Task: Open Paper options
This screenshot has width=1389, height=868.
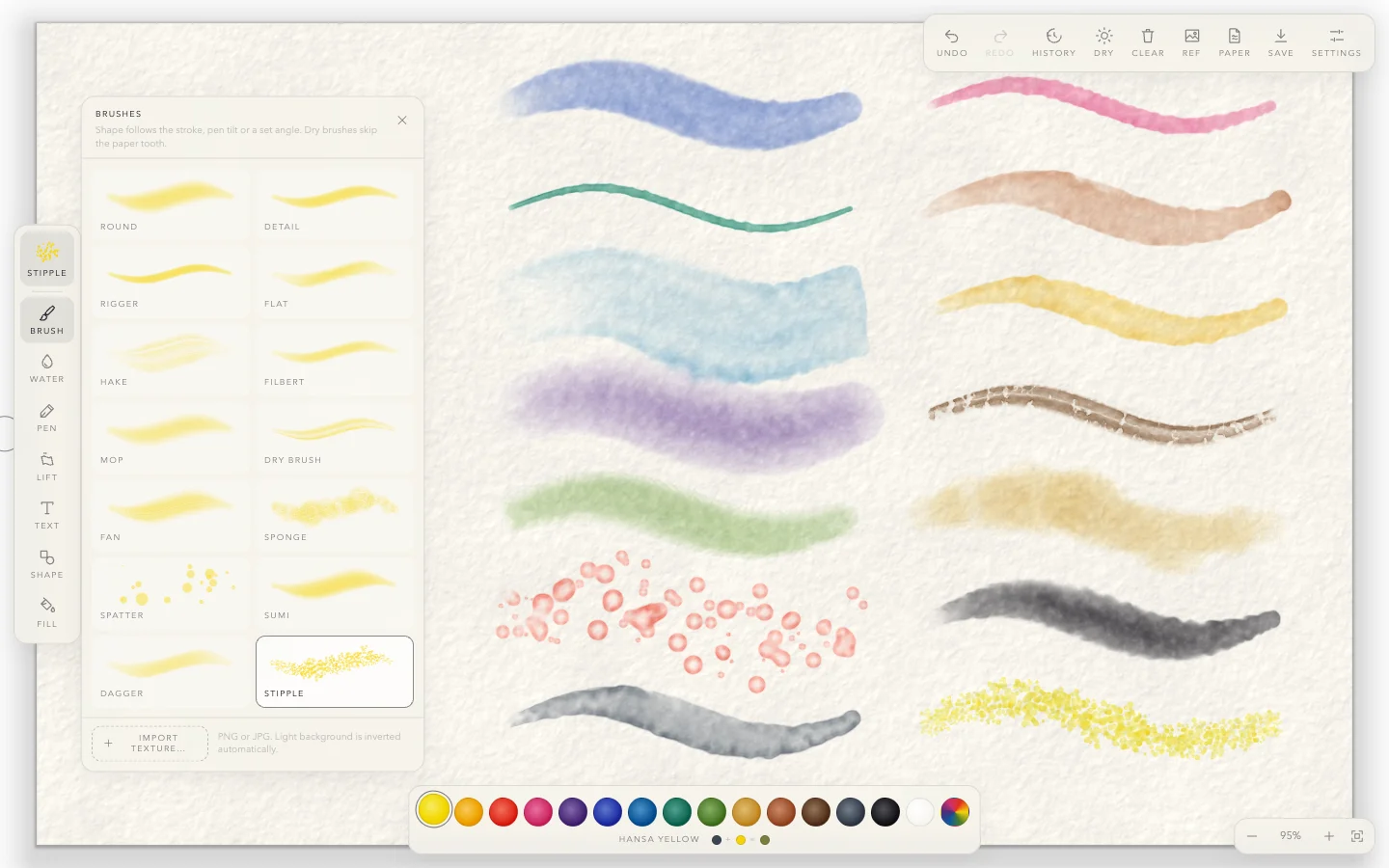Action: click(x=1234, y=42)
